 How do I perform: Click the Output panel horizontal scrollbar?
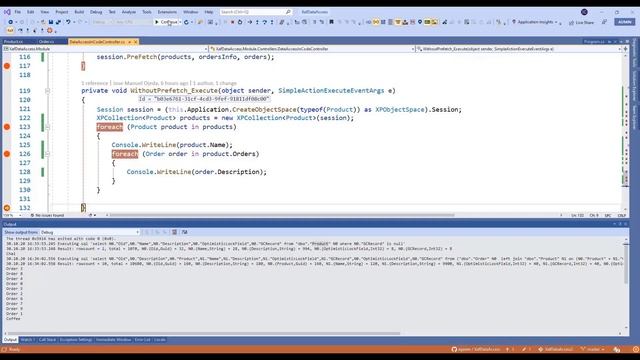pos(203,333)
